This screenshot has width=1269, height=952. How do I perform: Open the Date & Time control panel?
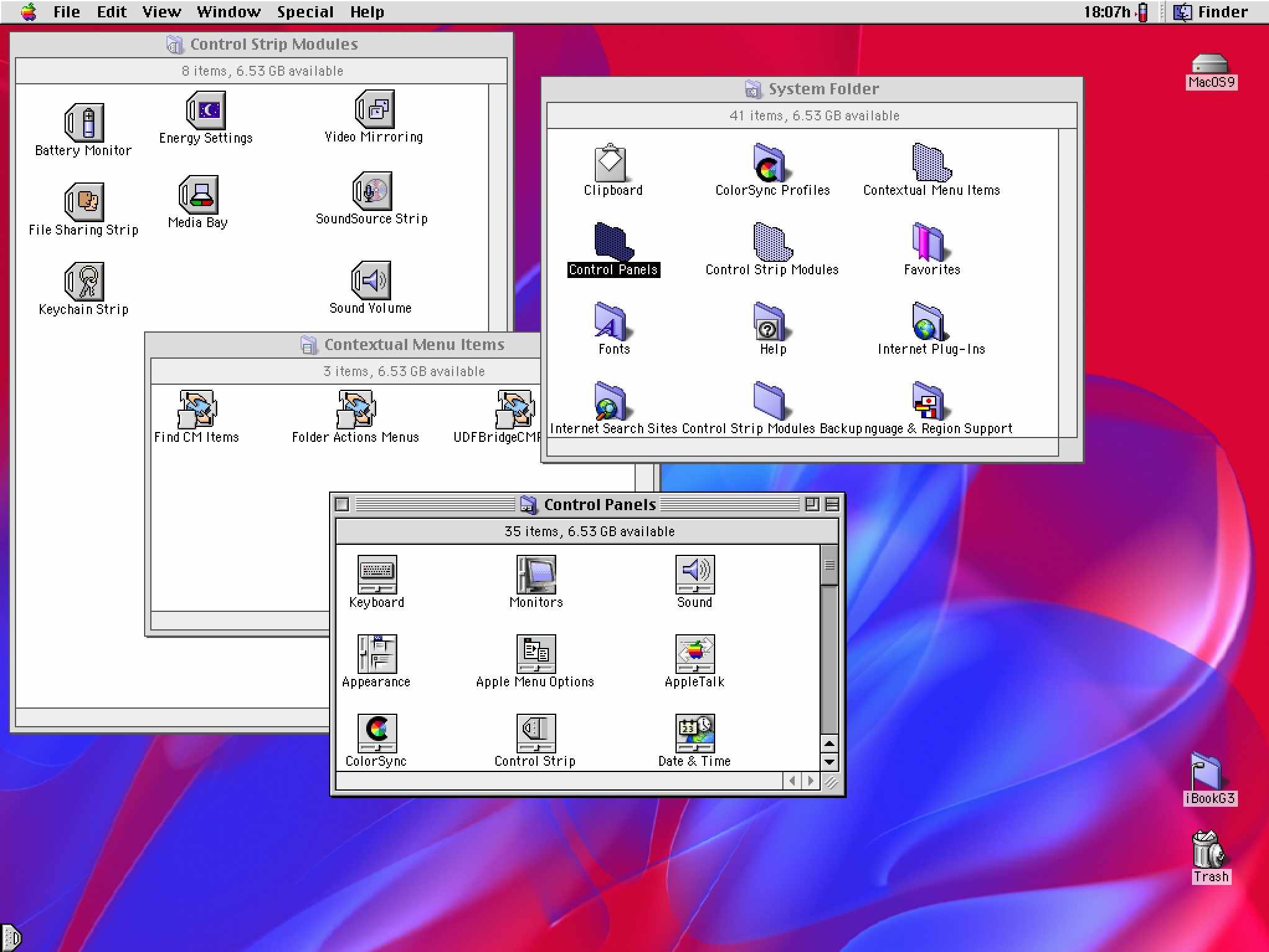(x=694, y=732)
